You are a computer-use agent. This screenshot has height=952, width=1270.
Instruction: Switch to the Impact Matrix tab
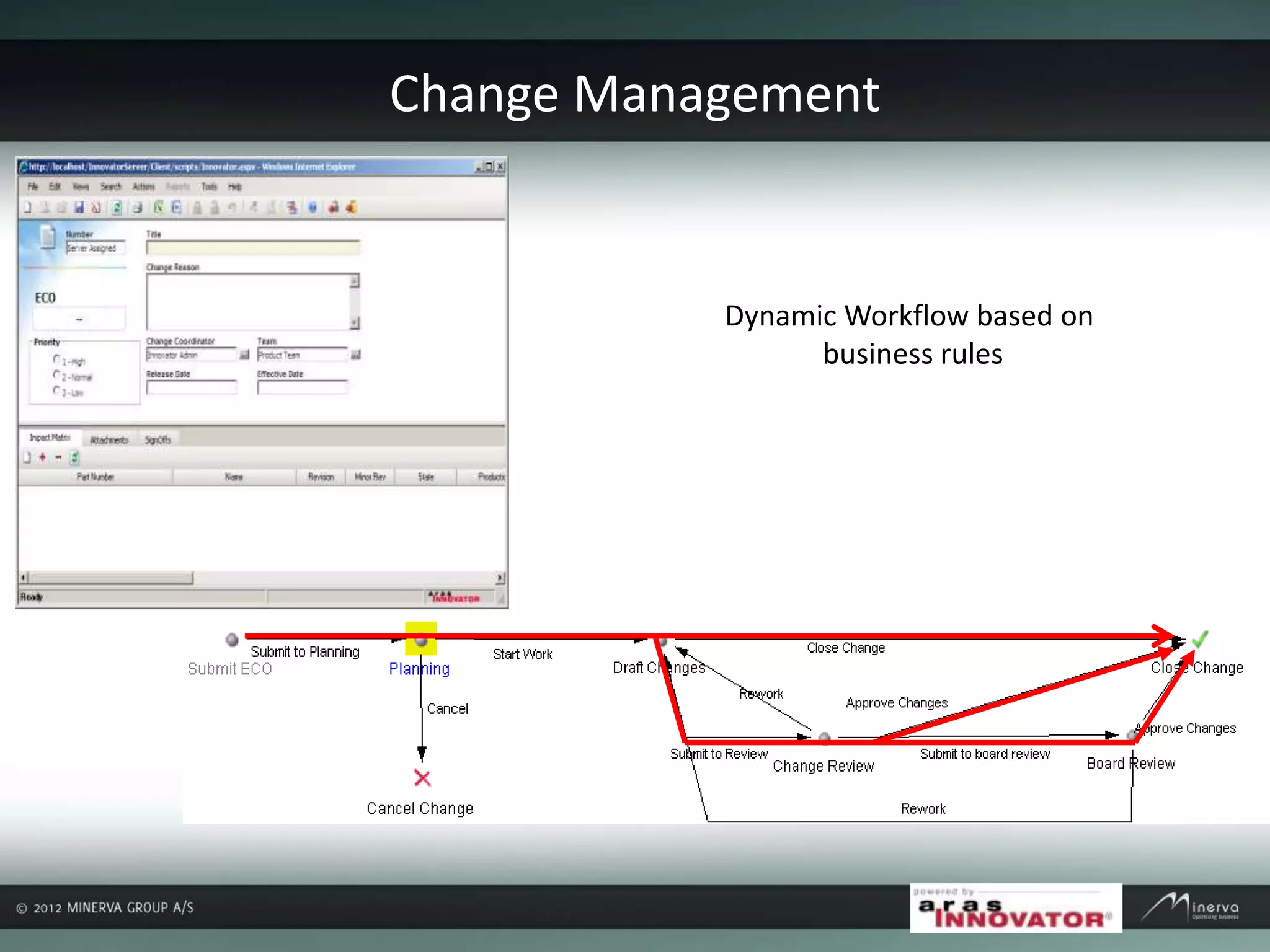click(50, 438)
